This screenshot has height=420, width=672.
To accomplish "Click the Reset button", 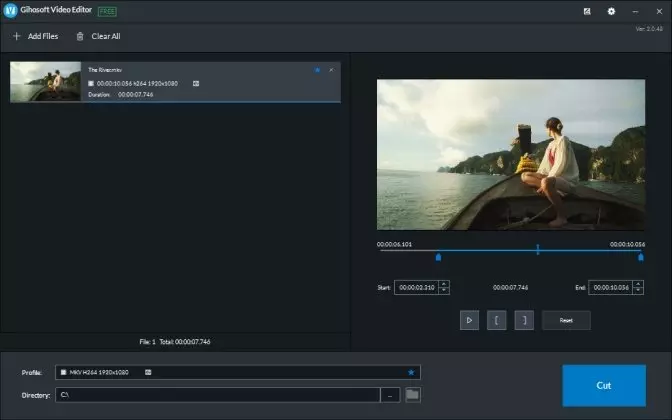I will click(566, 320).
